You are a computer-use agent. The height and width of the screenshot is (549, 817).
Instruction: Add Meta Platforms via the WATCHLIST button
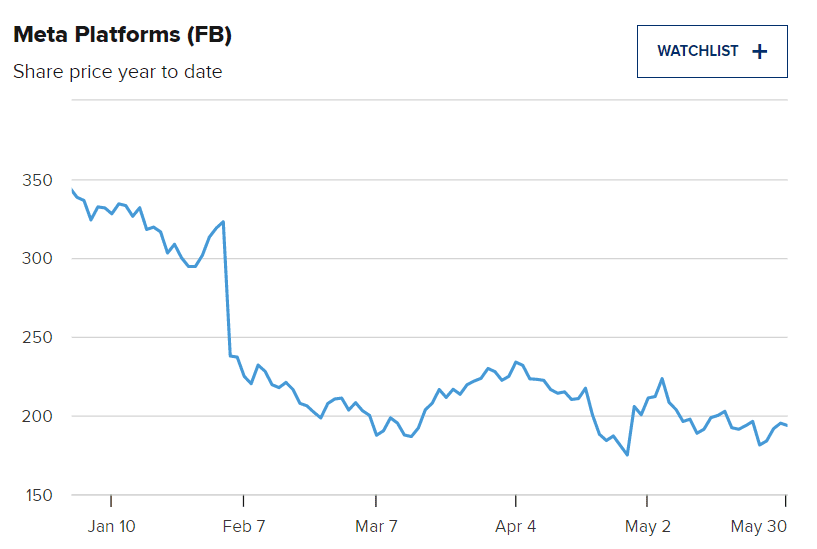click(x=711, y=51)
